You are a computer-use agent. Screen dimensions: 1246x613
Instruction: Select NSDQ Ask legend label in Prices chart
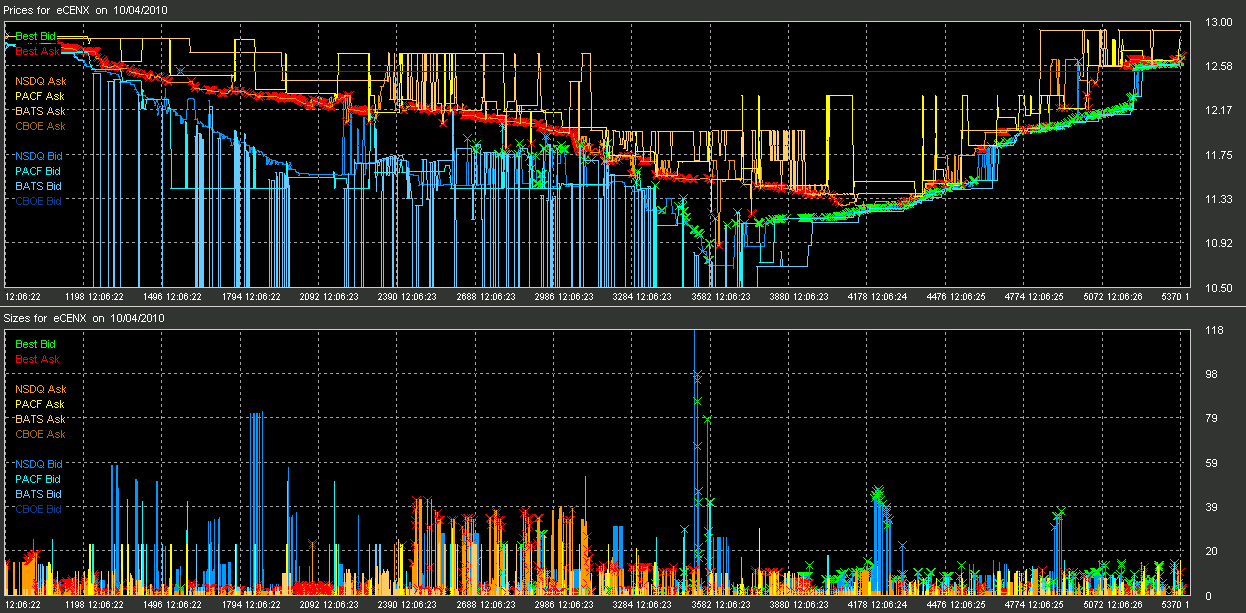[40, 81]
